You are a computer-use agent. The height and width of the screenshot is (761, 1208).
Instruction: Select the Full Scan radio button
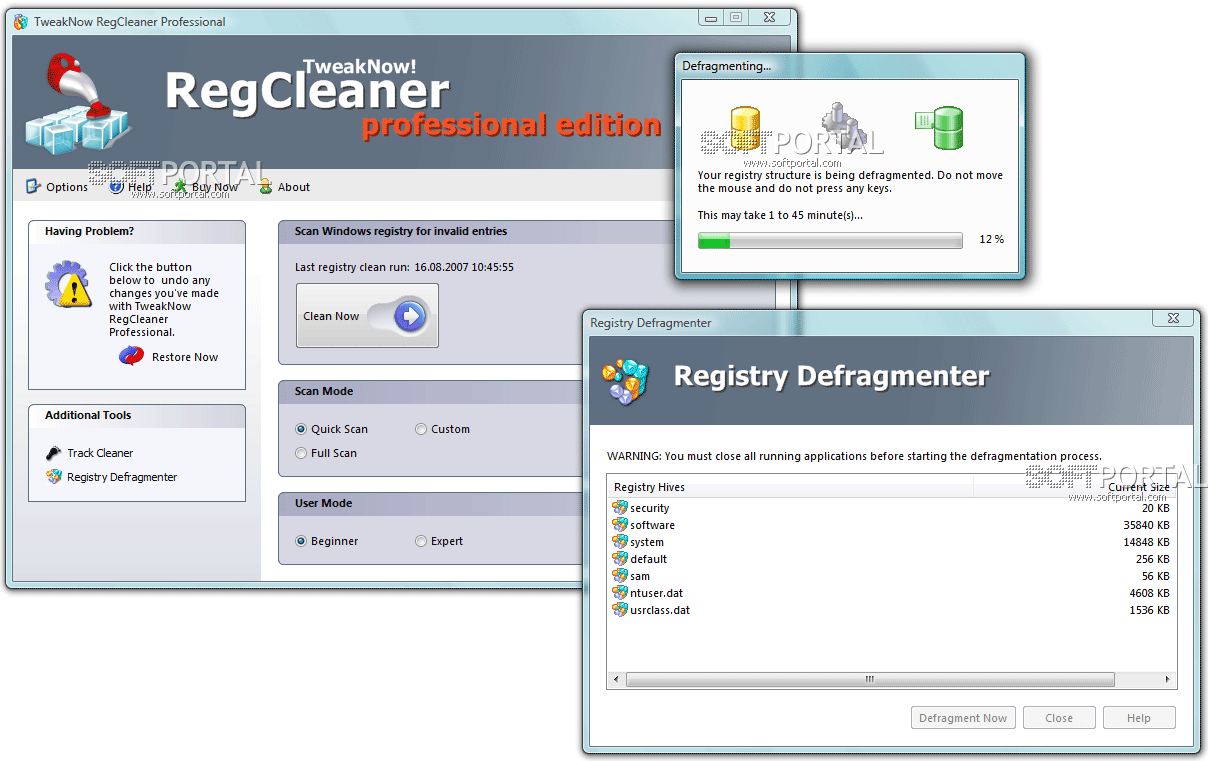point(301,453)
